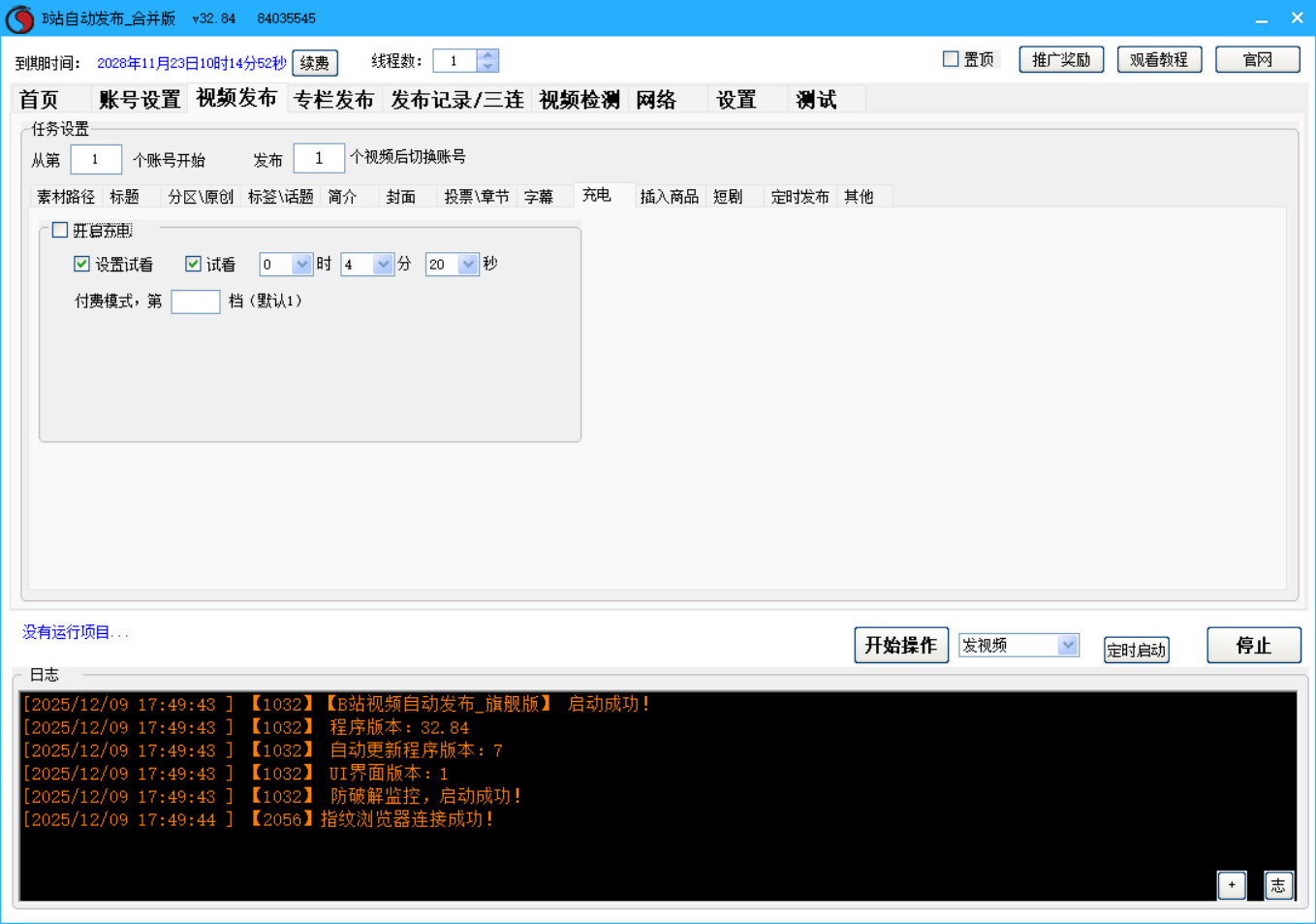Click the 付费模式 tier input field
Screen dimensions: 1316x924
coord(196,302)
